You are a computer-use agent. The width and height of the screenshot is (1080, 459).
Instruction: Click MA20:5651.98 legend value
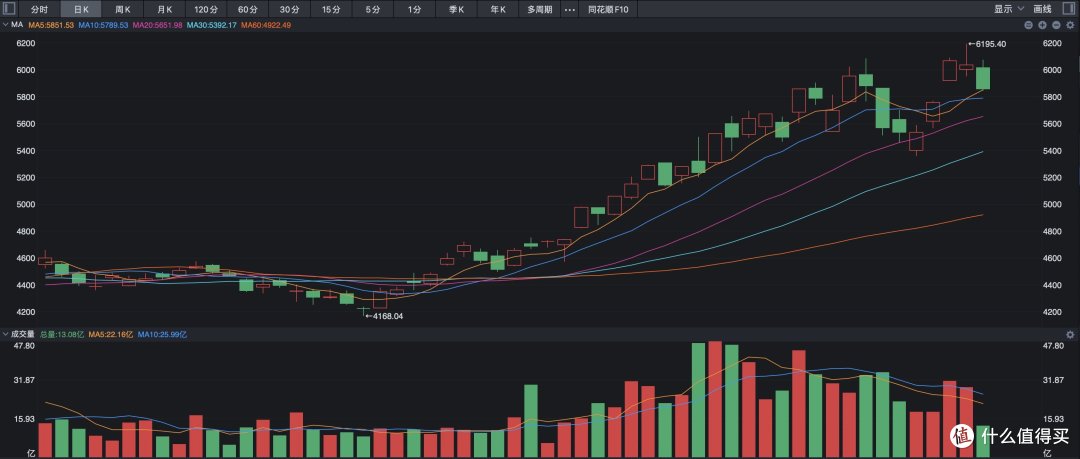pos(157,25)
